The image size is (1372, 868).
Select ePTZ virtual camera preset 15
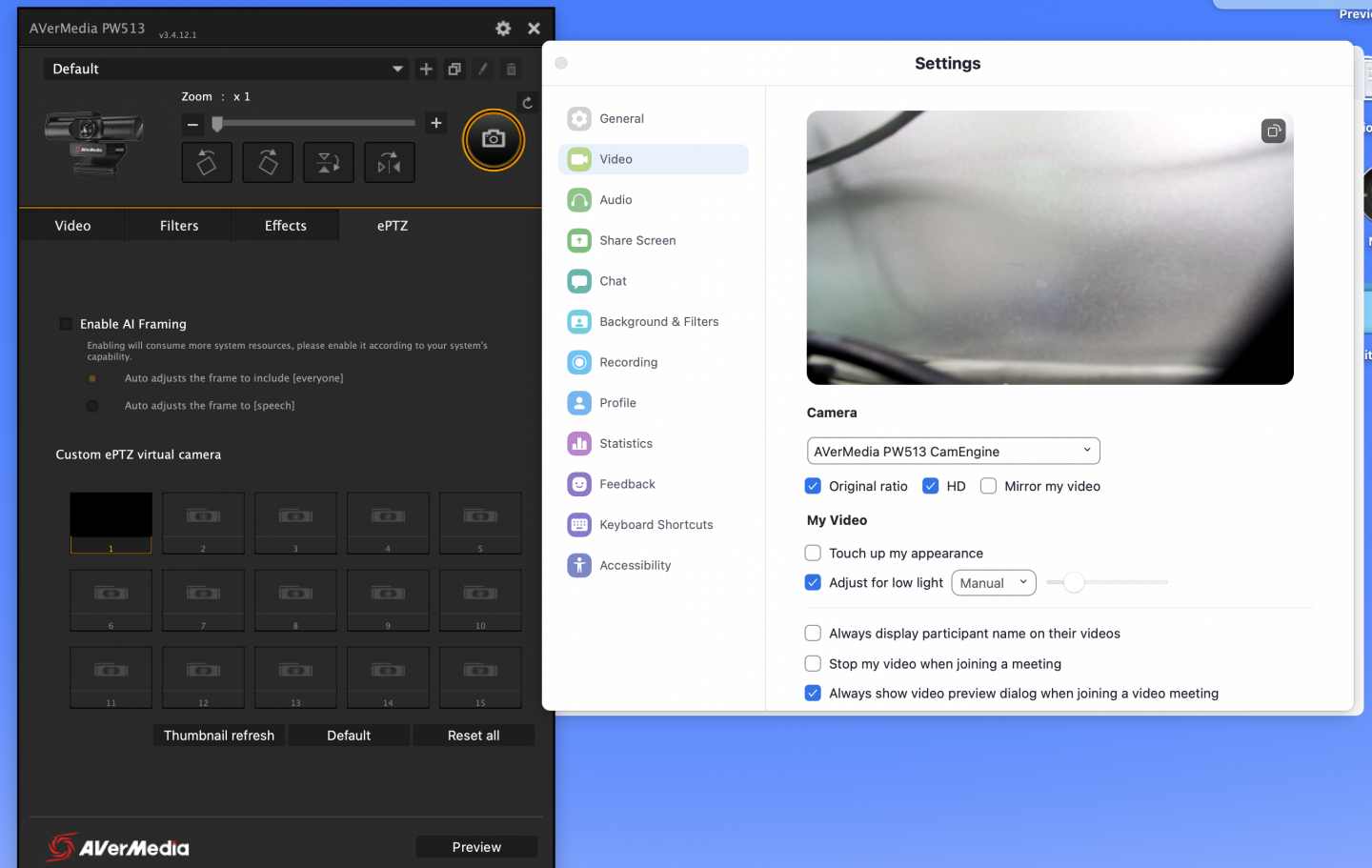click(x=480, y=677)
